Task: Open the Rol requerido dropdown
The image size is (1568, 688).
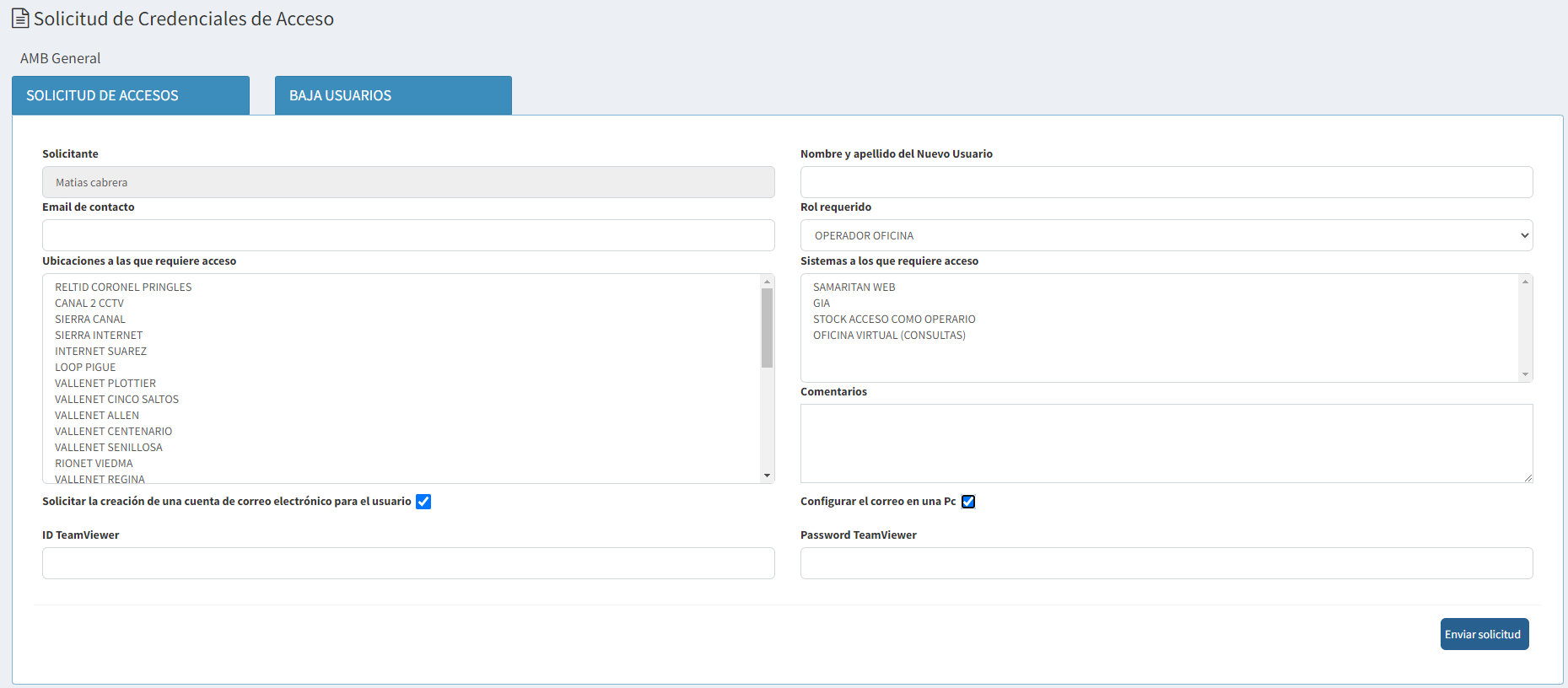Action: tap(1166, 235)
